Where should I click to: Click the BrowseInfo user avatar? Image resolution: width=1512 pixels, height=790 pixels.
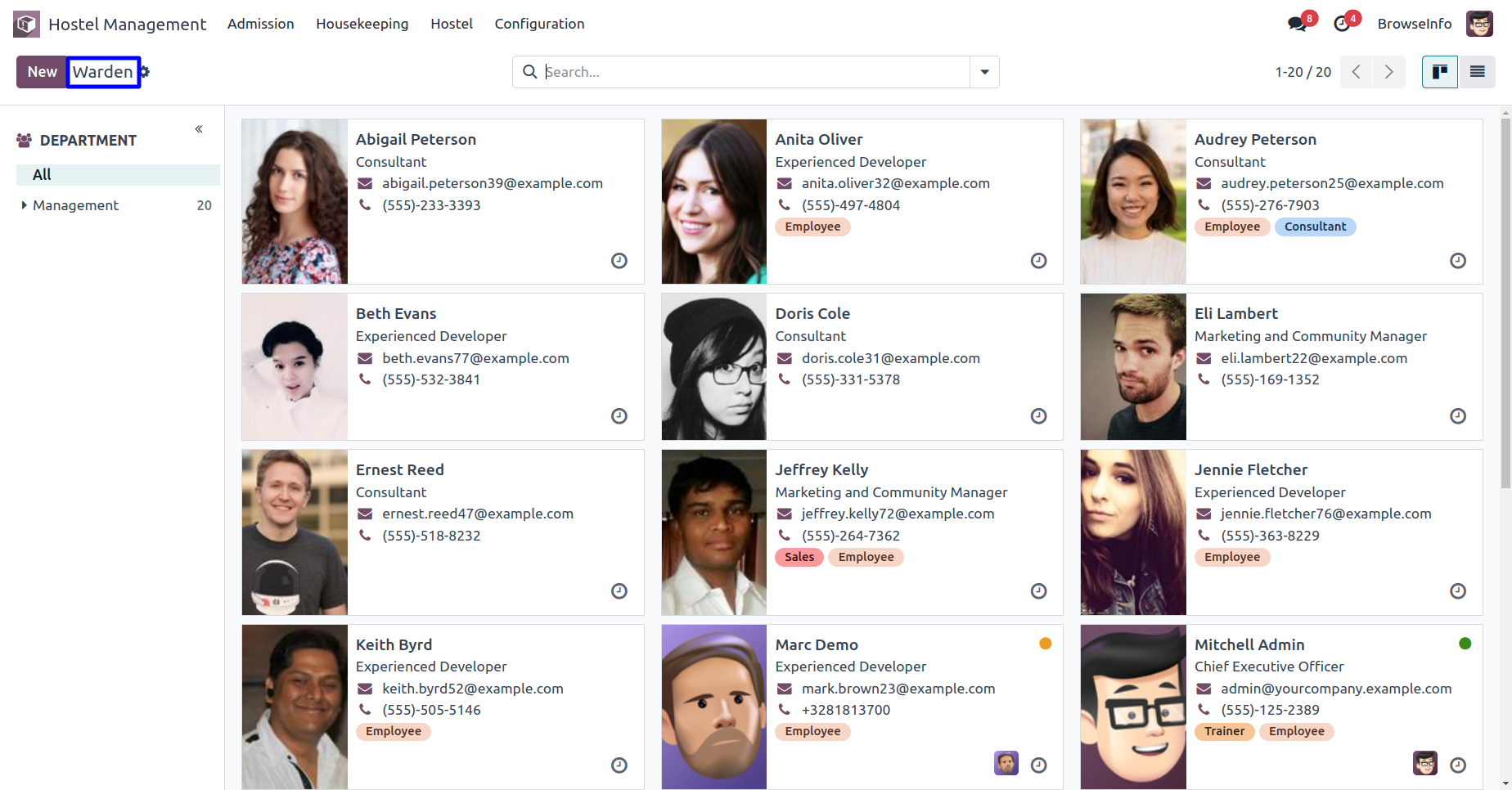click(1479, 24)
